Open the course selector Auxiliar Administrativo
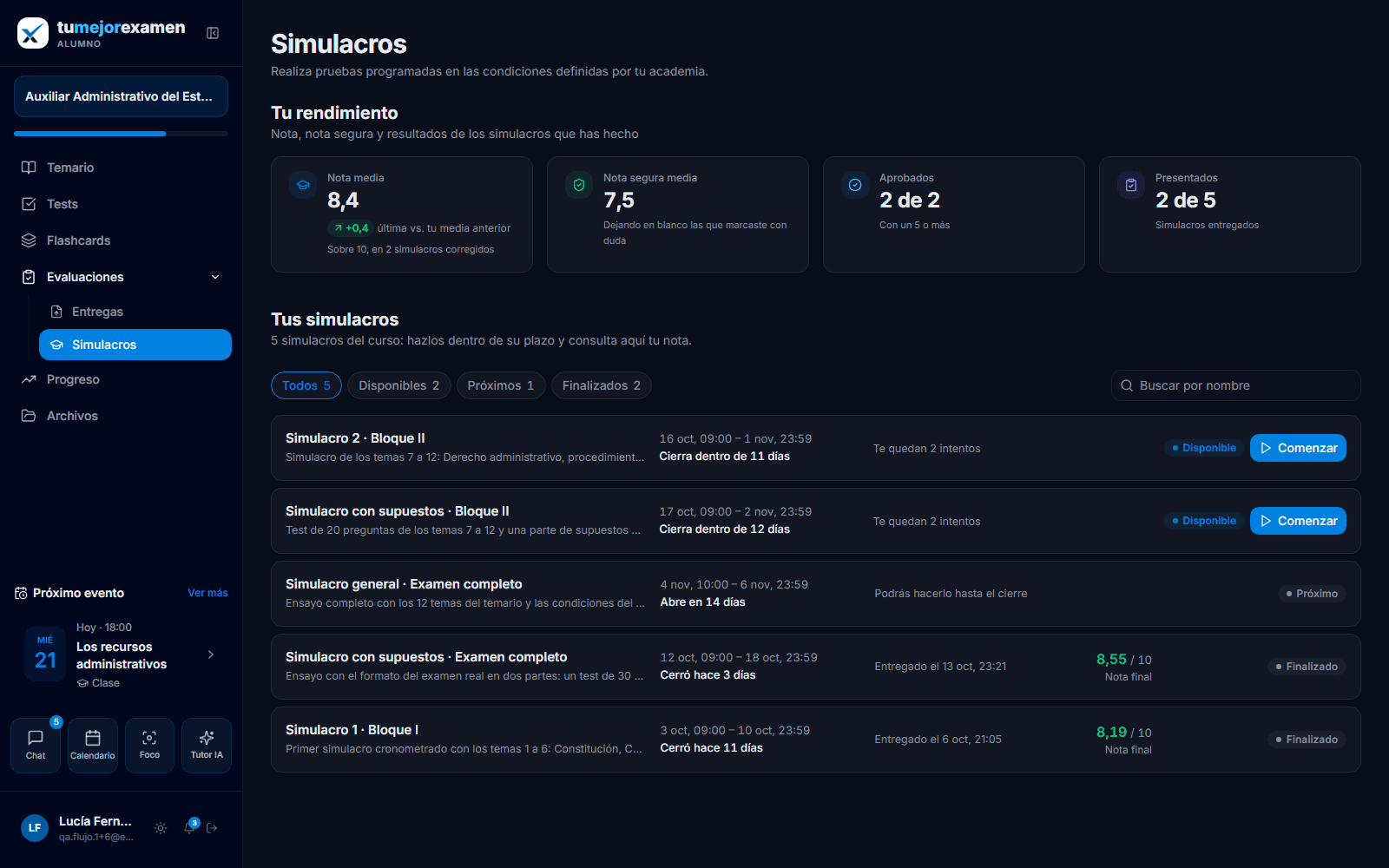This screenshot has width=1389, height=868. pyautogui.click(x=121, y=96)
